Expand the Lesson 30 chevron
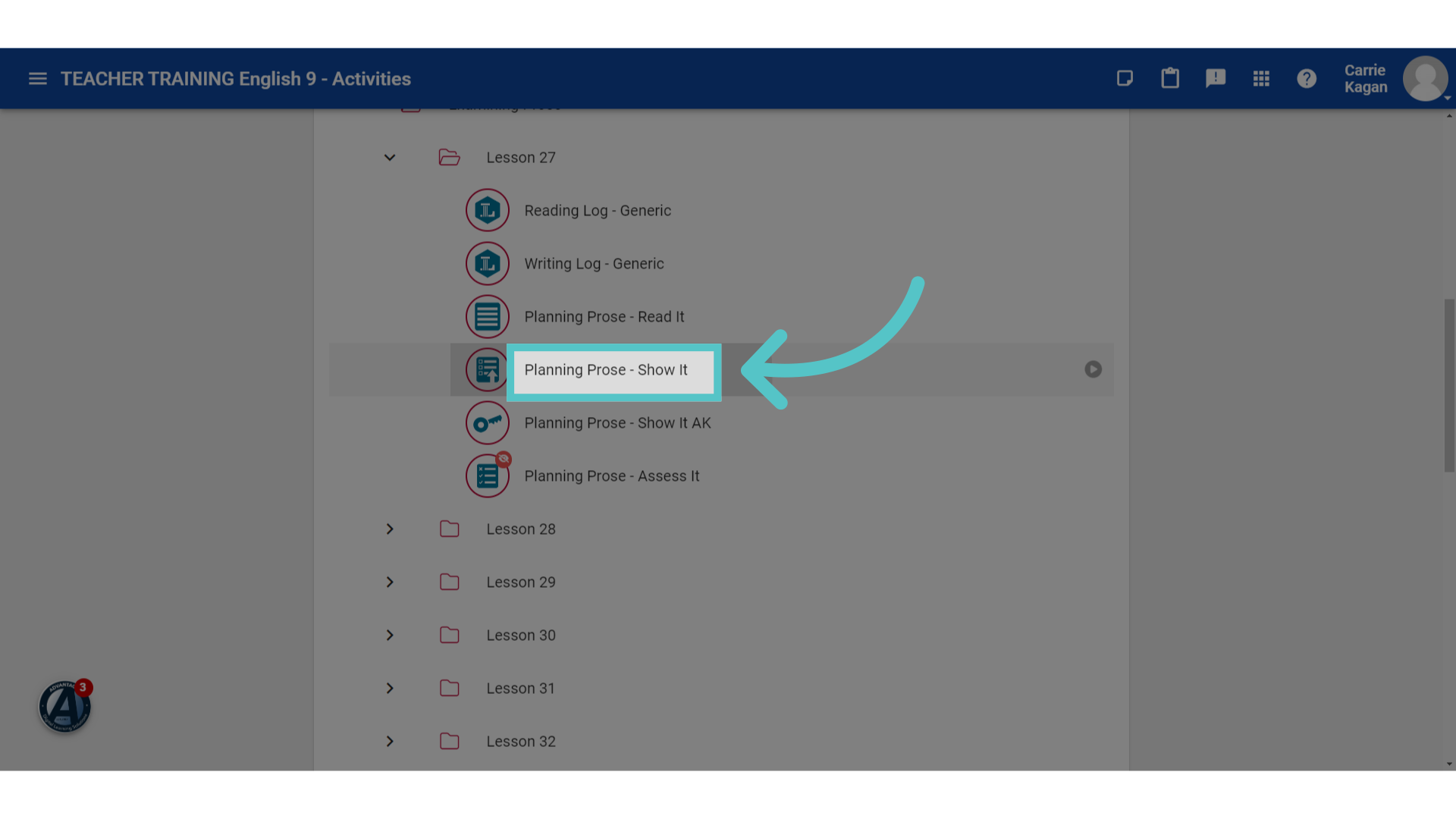 (390, 635)
